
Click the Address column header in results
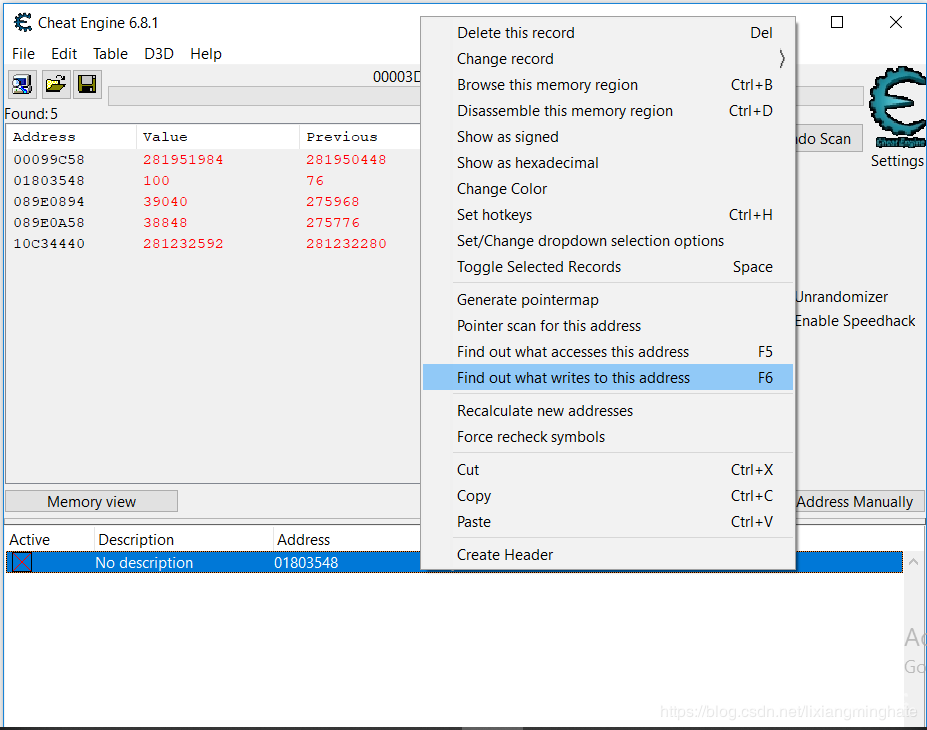point(71,137)
